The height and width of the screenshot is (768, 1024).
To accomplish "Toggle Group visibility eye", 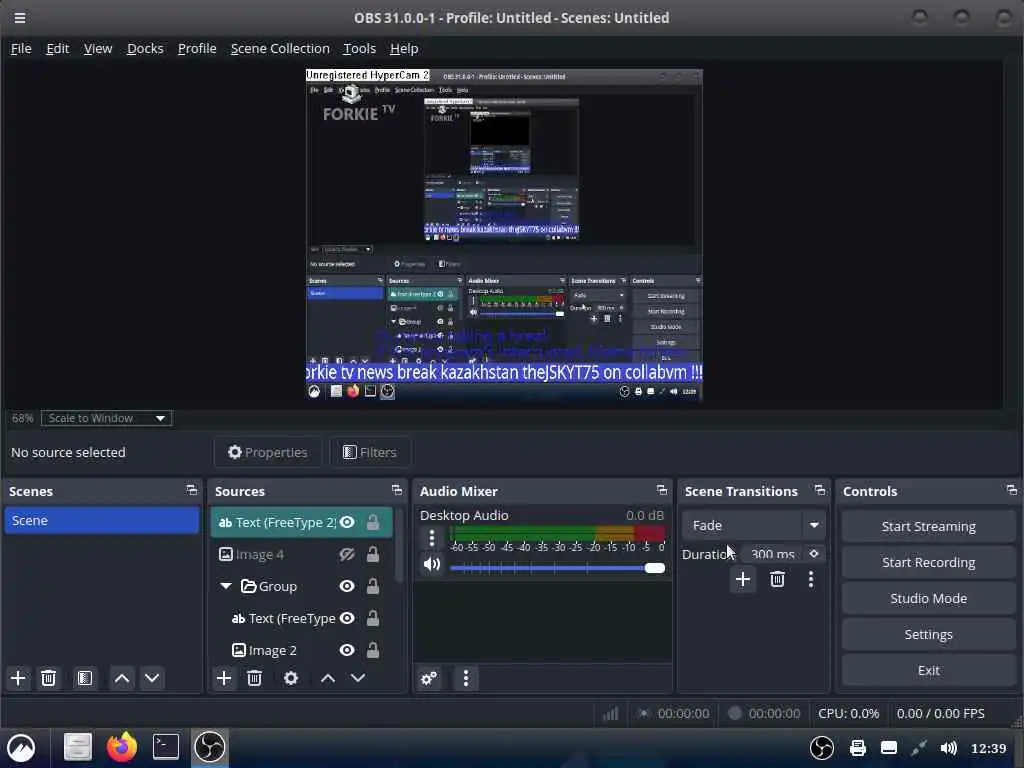I will (x=347, y=586).
